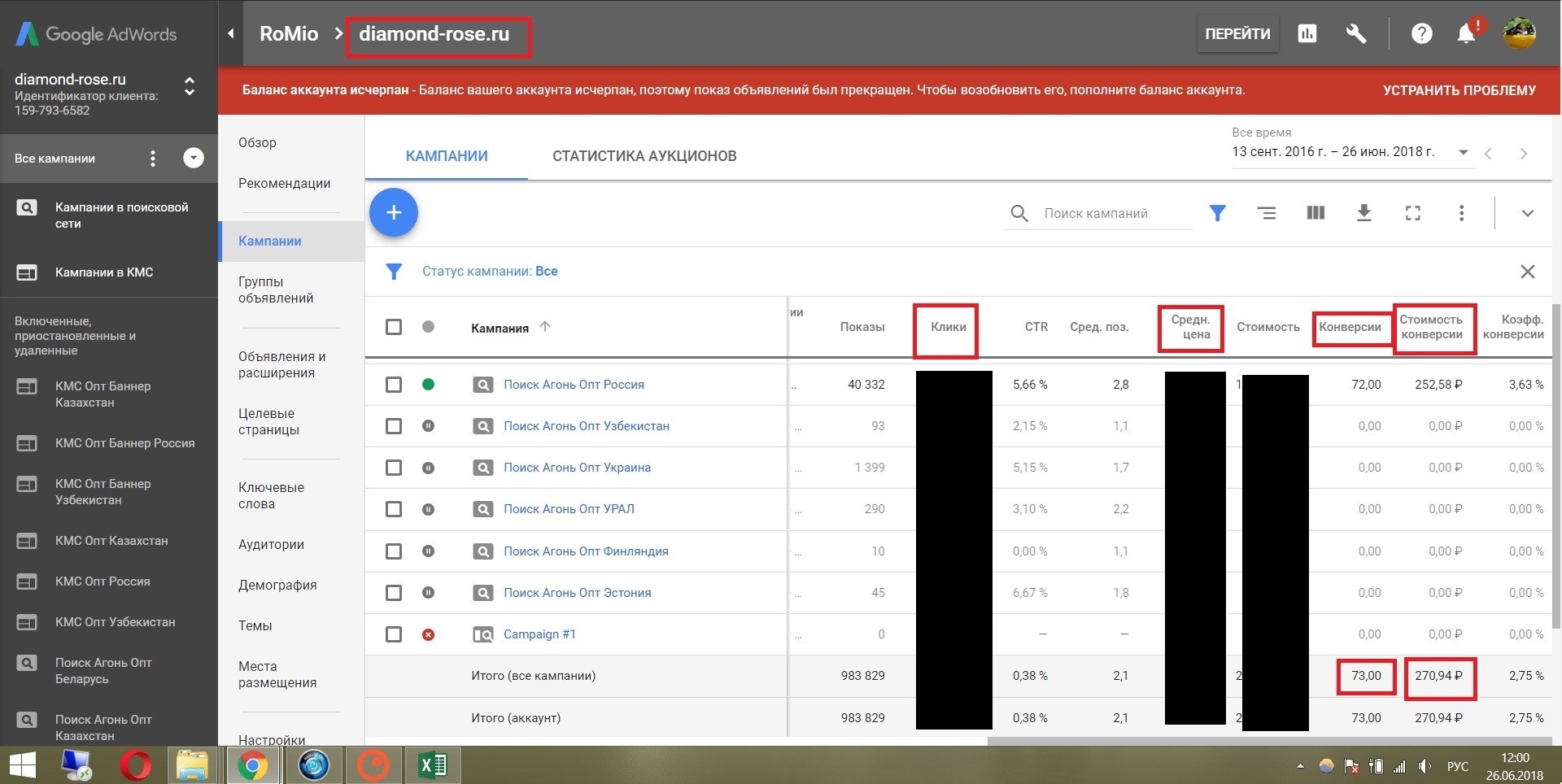Download the campaign report
Screen dimensions: 1562x784
(x=1364, y=213)
